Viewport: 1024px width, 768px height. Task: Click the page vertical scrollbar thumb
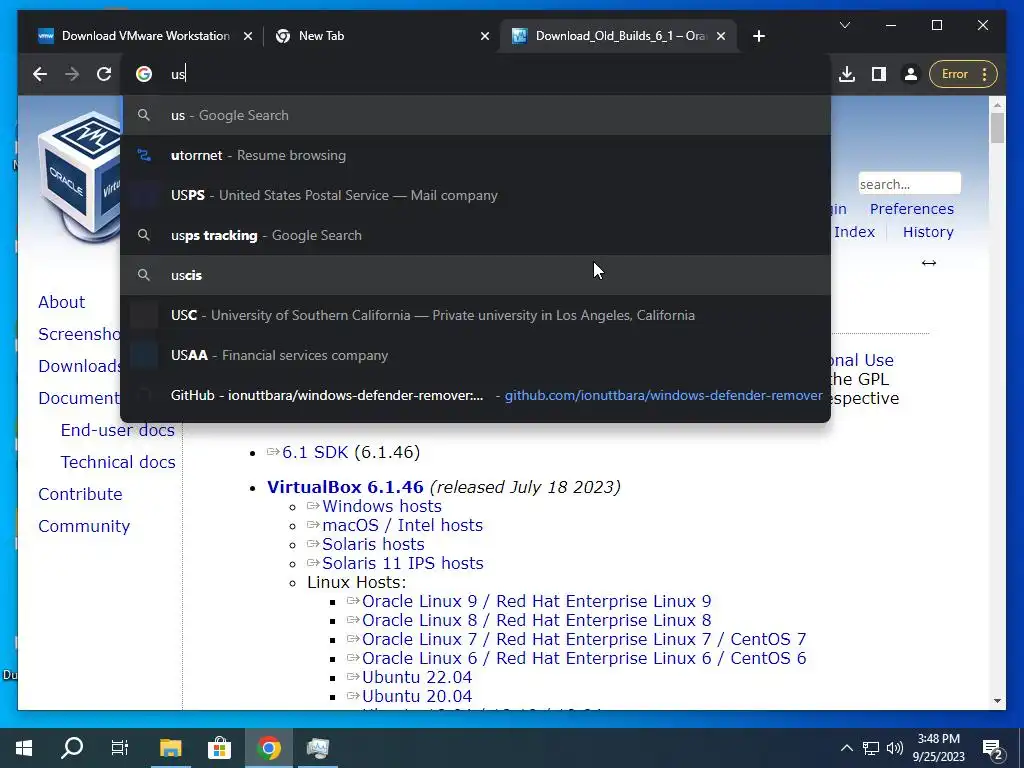pyautogui.click(x=997, y=128)
